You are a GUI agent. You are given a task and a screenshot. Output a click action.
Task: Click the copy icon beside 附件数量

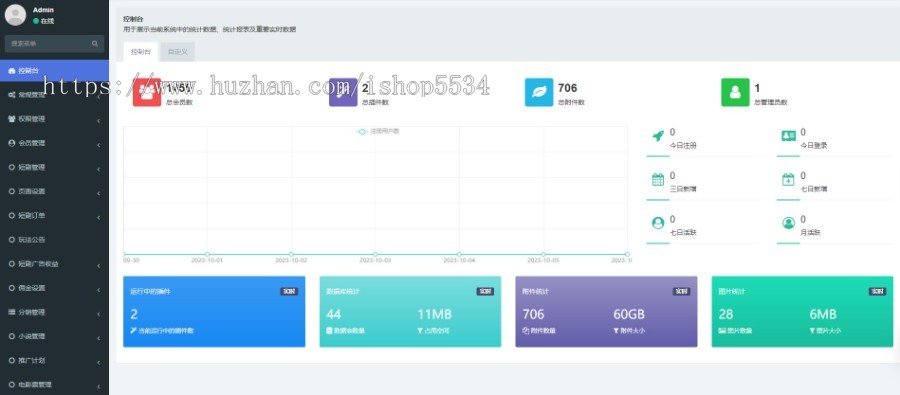click(525, 331)
